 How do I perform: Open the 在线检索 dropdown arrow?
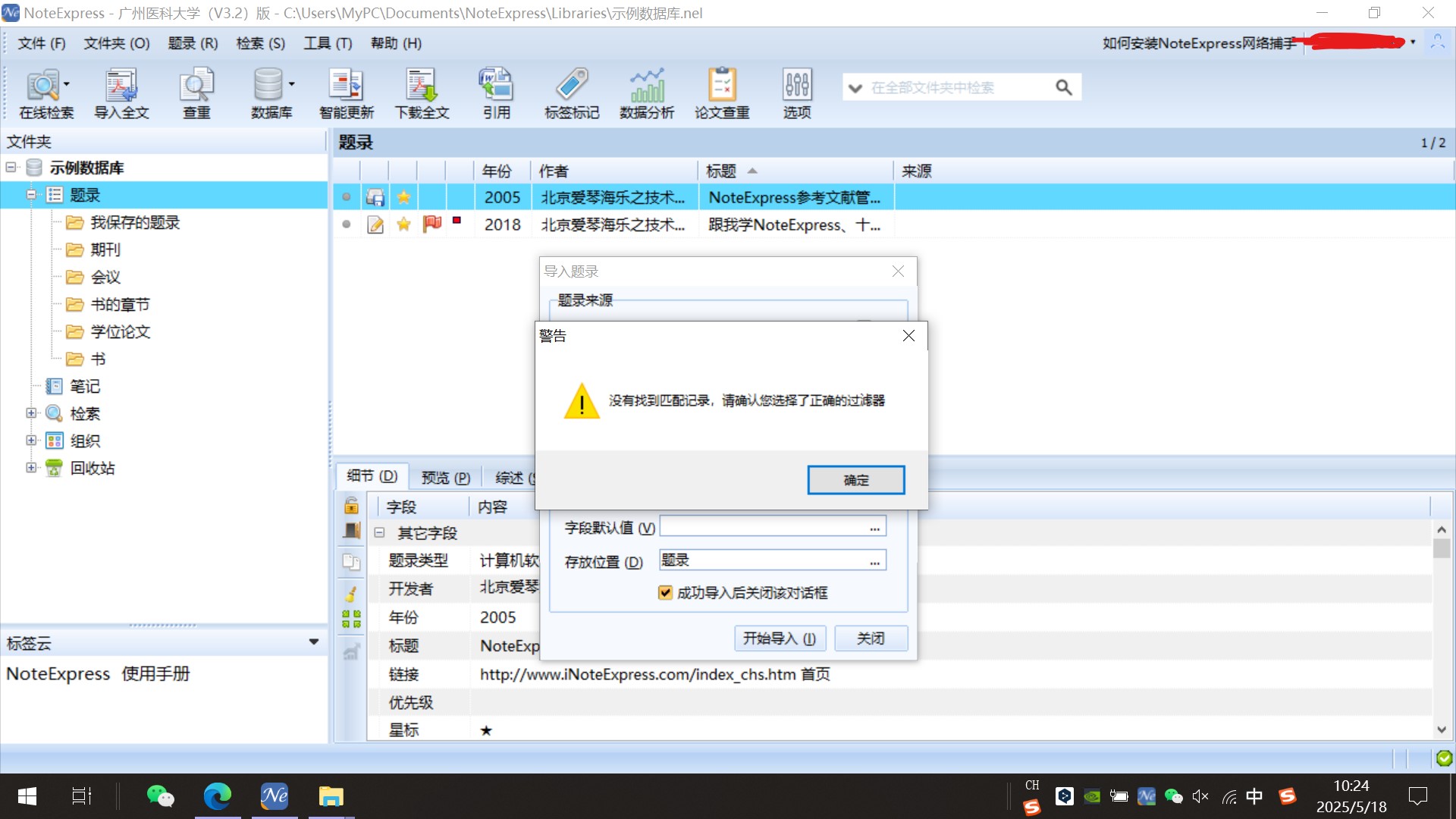coord(67,84)
